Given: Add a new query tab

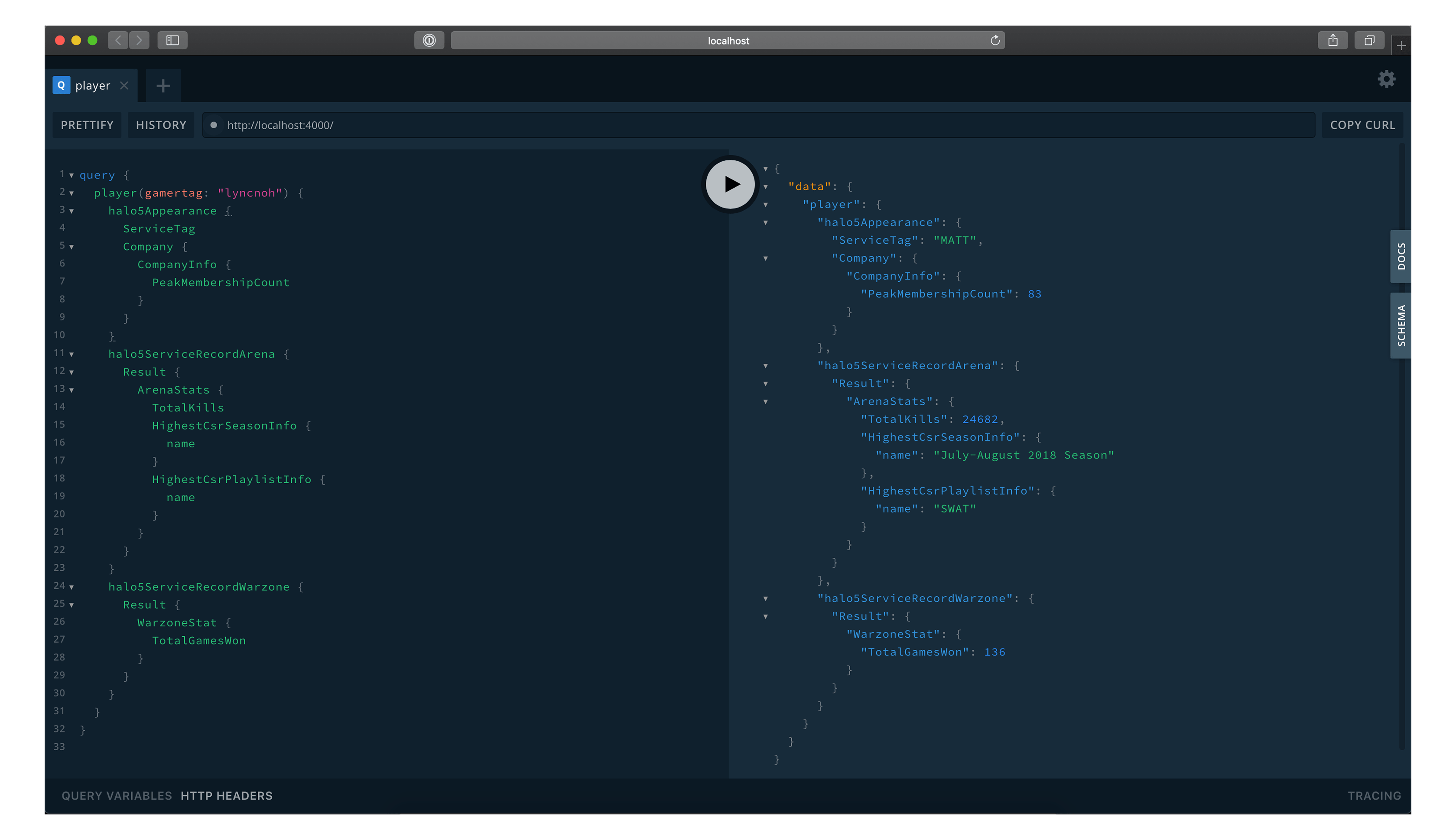Looking at the screenshot, I should coord(163,86).
